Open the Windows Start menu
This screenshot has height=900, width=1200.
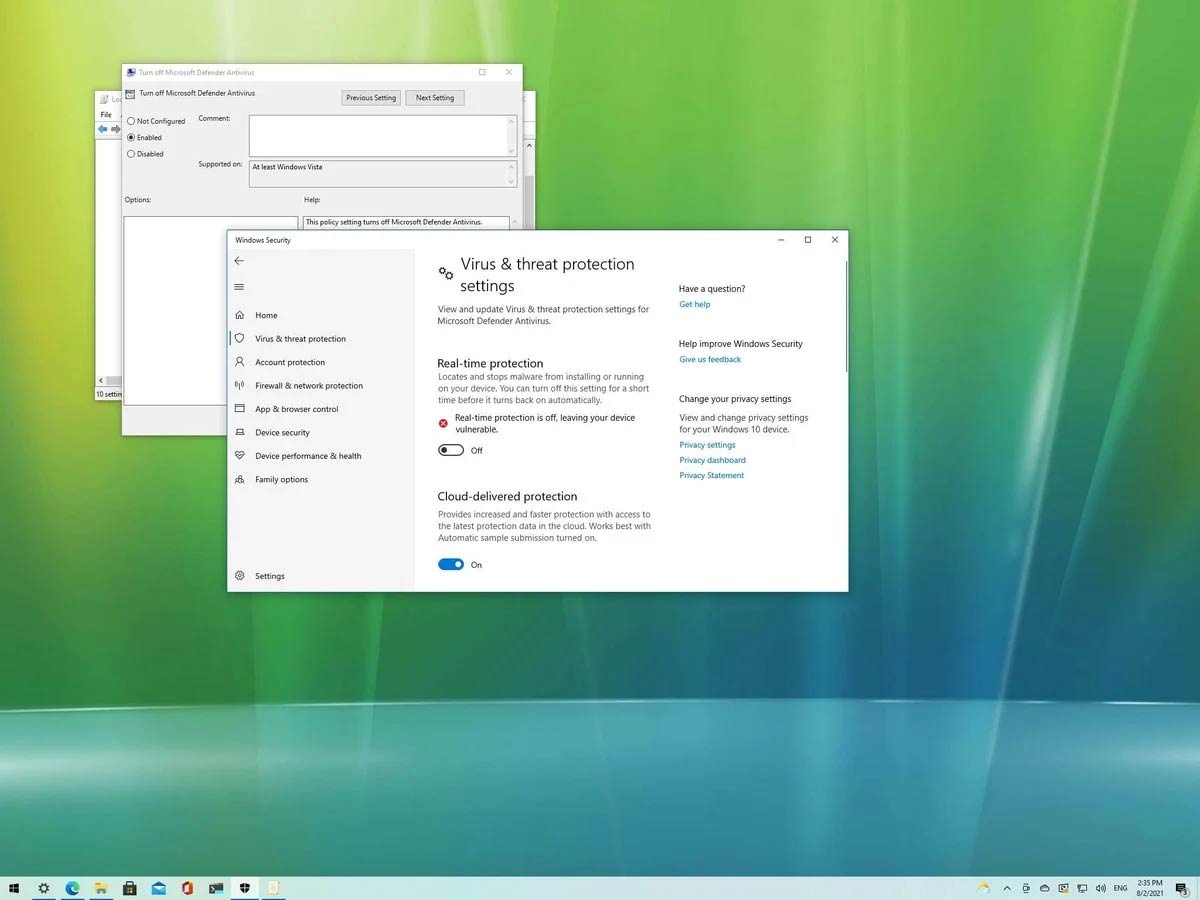tap(14, 888)
